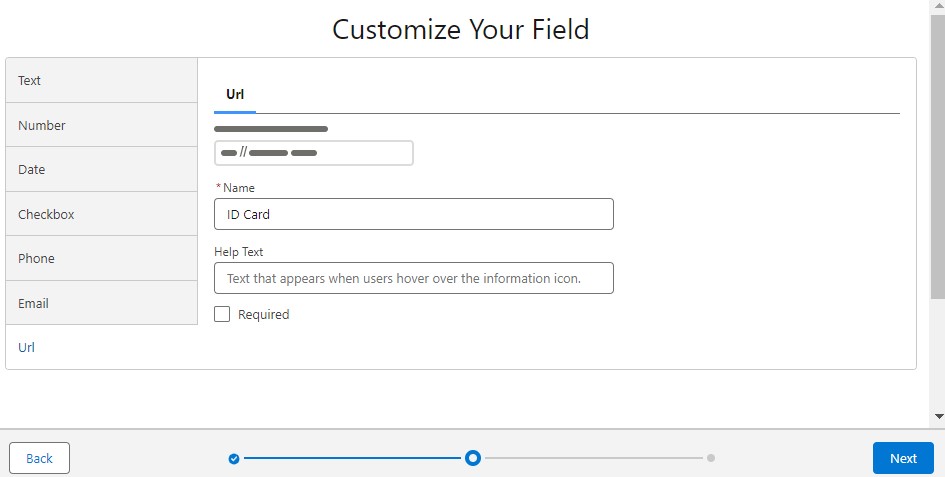Click the scrollbar down arrow
The width and height of the screenshot is (945, 477).
click(x=938, y=415)
